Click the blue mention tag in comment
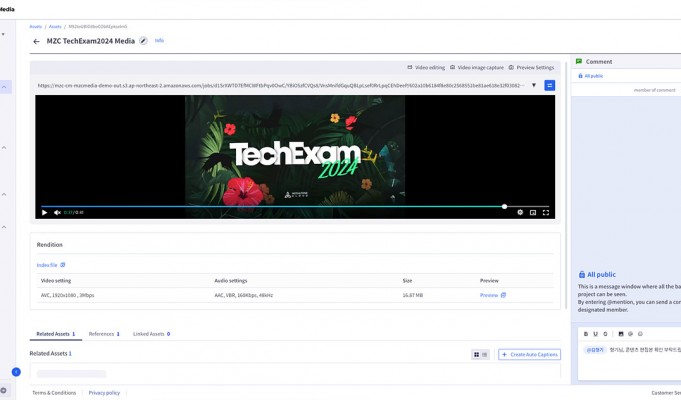Screen dimensions: 681x400 pos(595,350)
